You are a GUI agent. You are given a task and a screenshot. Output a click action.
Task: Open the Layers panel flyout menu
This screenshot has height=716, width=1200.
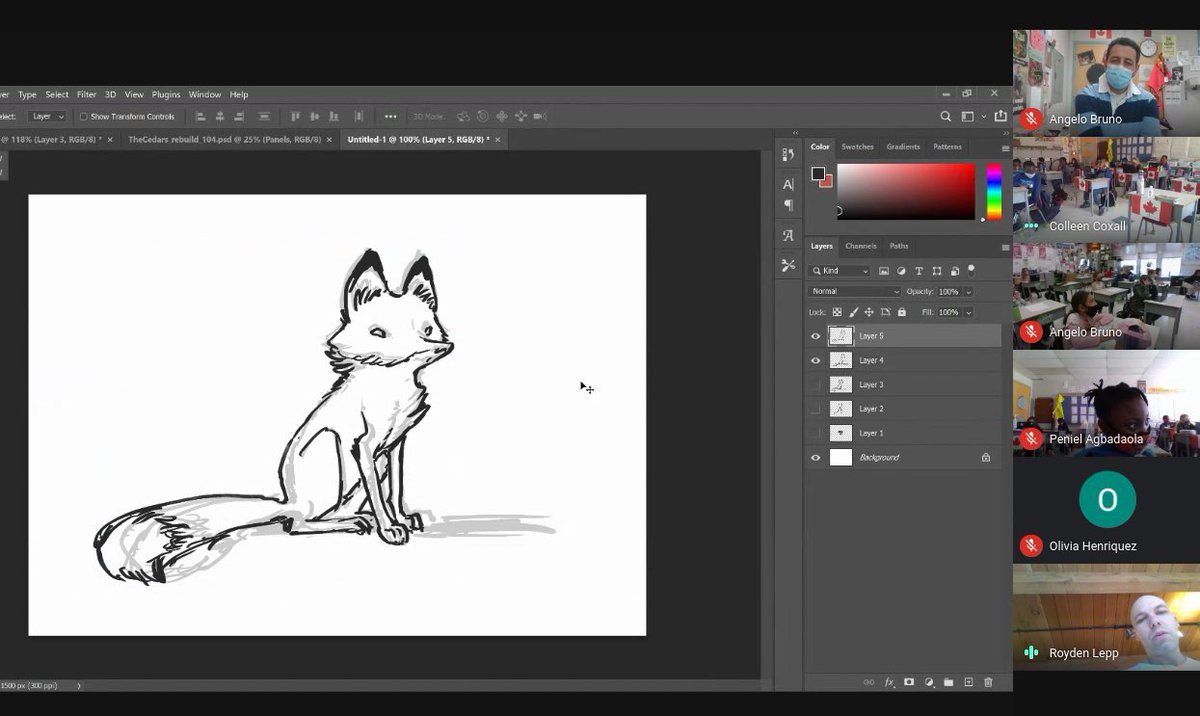[x=1005, y=247]
